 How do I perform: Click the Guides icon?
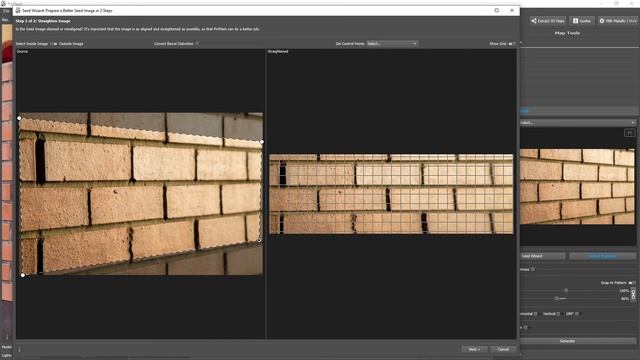pos(576,21)
